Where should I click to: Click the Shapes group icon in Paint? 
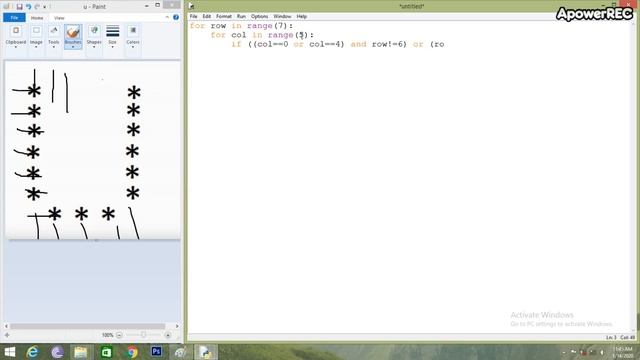tap(94, 31)
